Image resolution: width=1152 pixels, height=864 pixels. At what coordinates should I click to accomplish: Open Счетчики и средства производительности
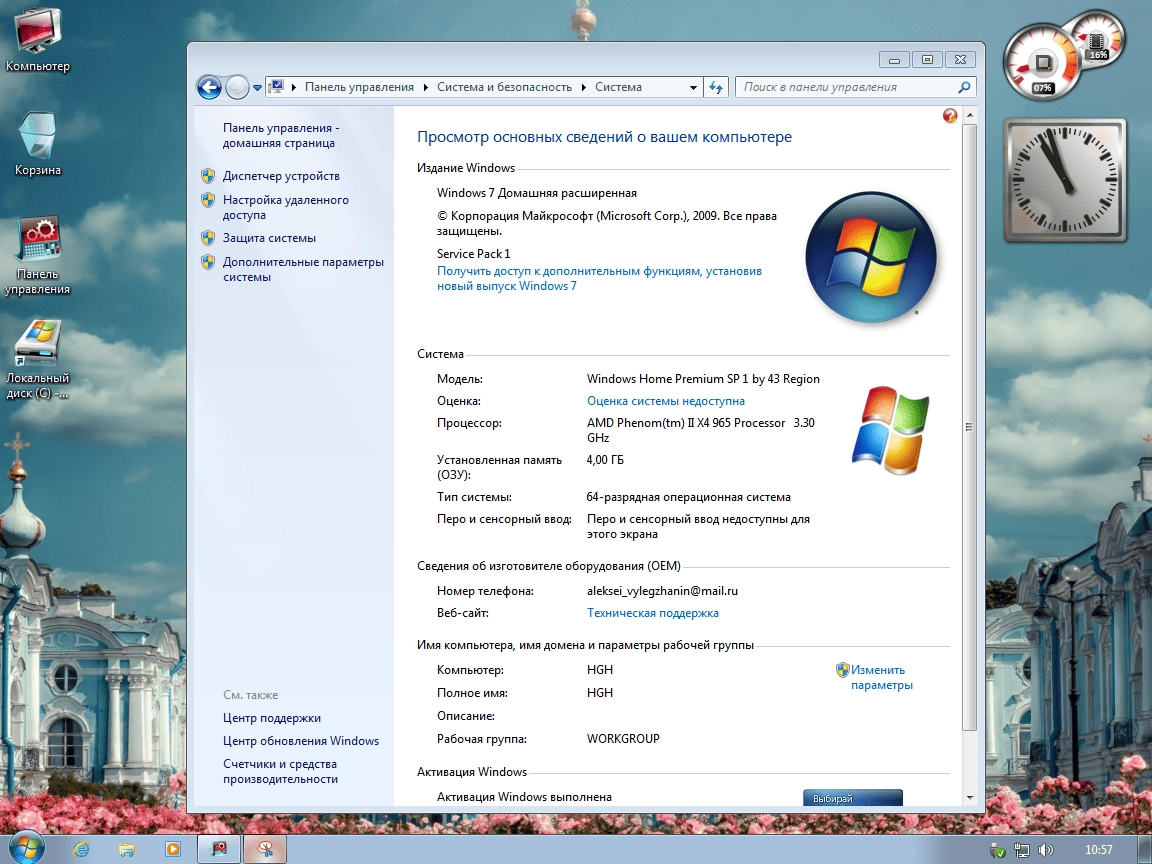280,771
